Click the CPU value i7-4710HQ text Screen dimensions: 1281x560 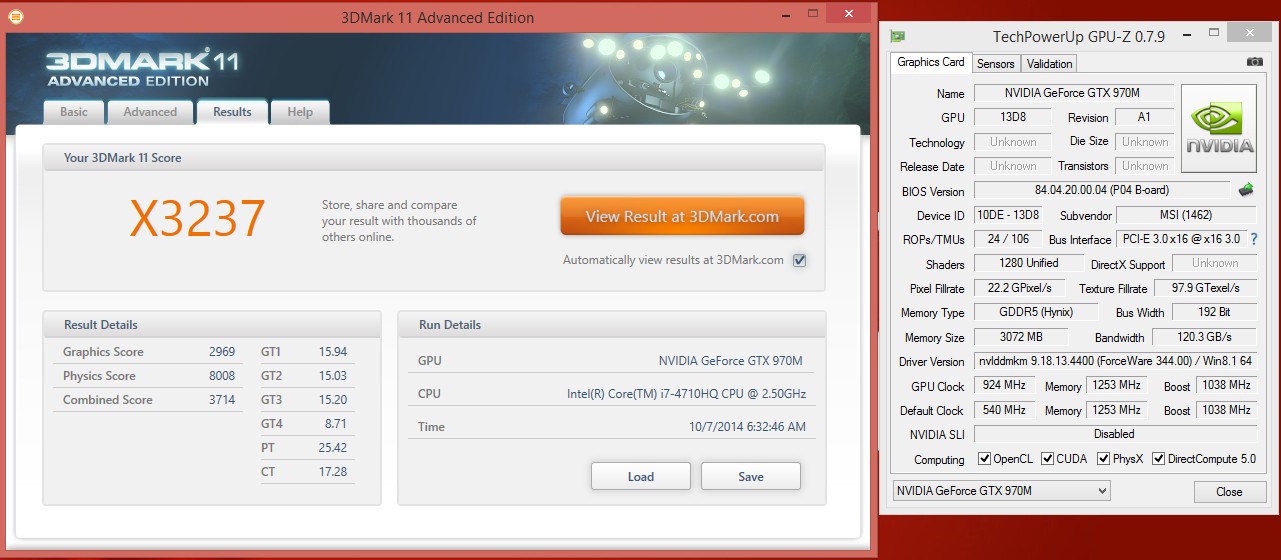[x=686, y=394]
